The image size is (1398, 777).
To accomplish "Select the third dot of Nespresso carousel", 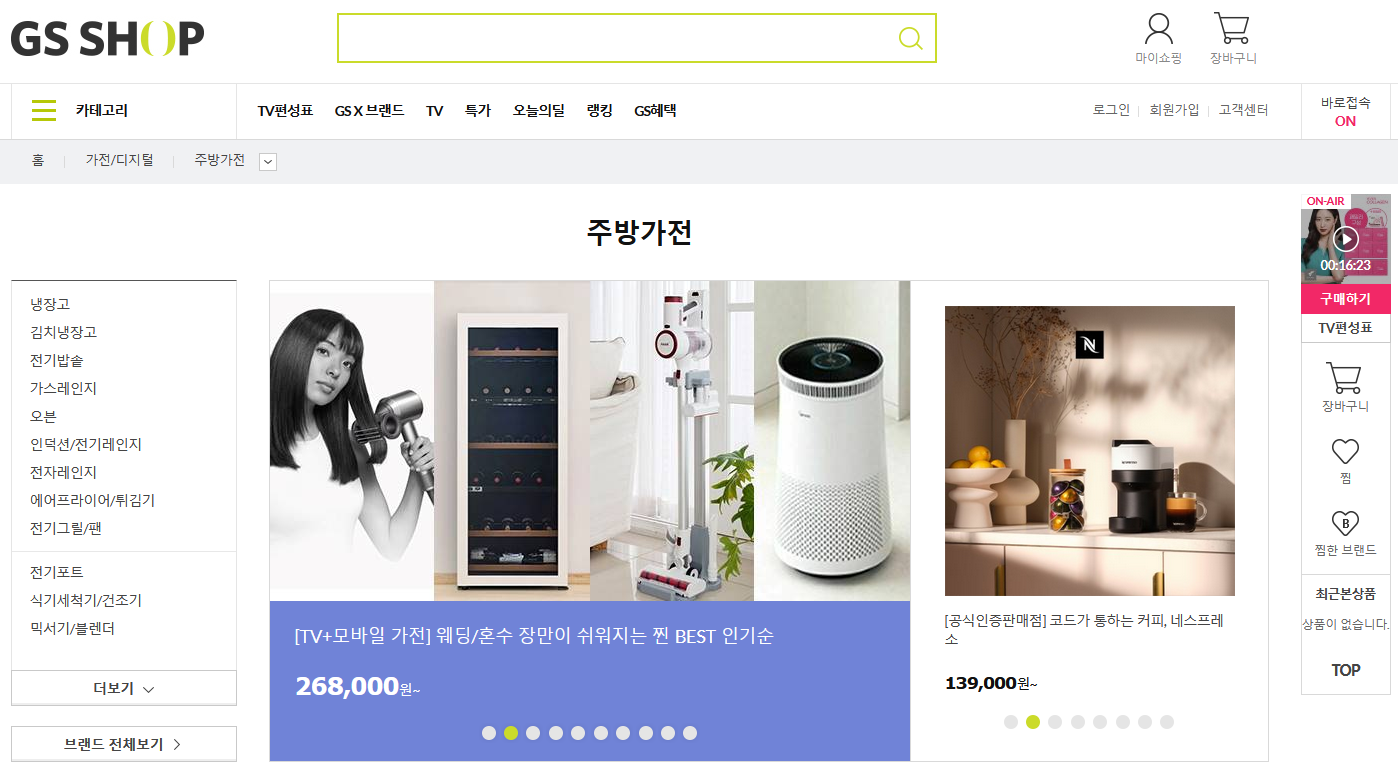I will click(1055, 722).
